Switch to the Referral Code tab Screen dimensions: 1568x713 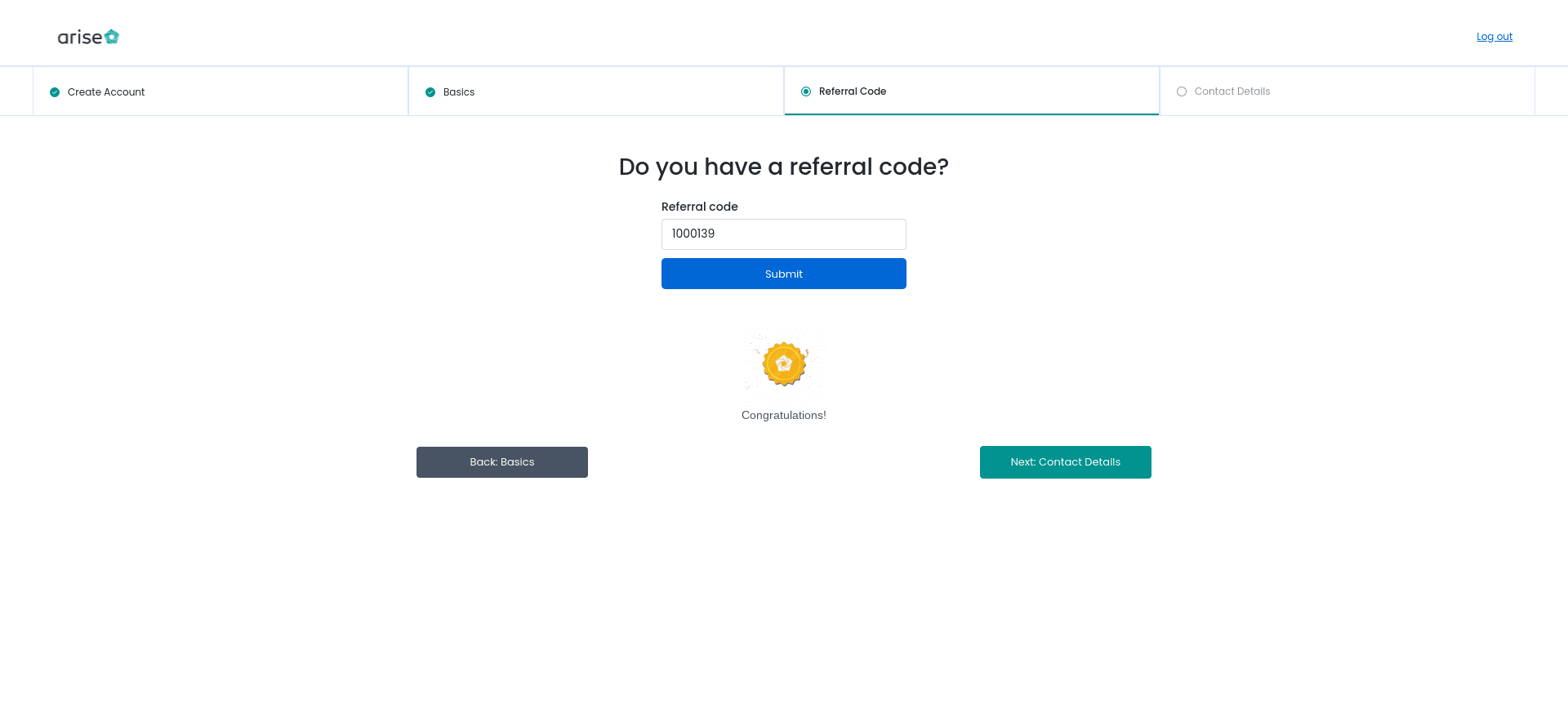point(972,91)
